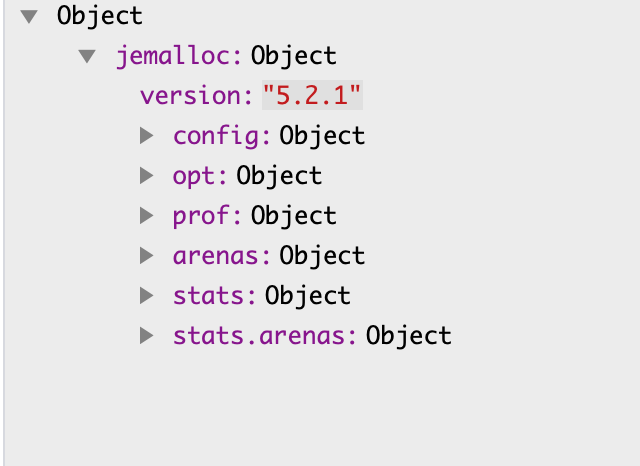640x466 pixels.
Task: Expand the stats.arenas object arrow
Action: tap(147, 336)
